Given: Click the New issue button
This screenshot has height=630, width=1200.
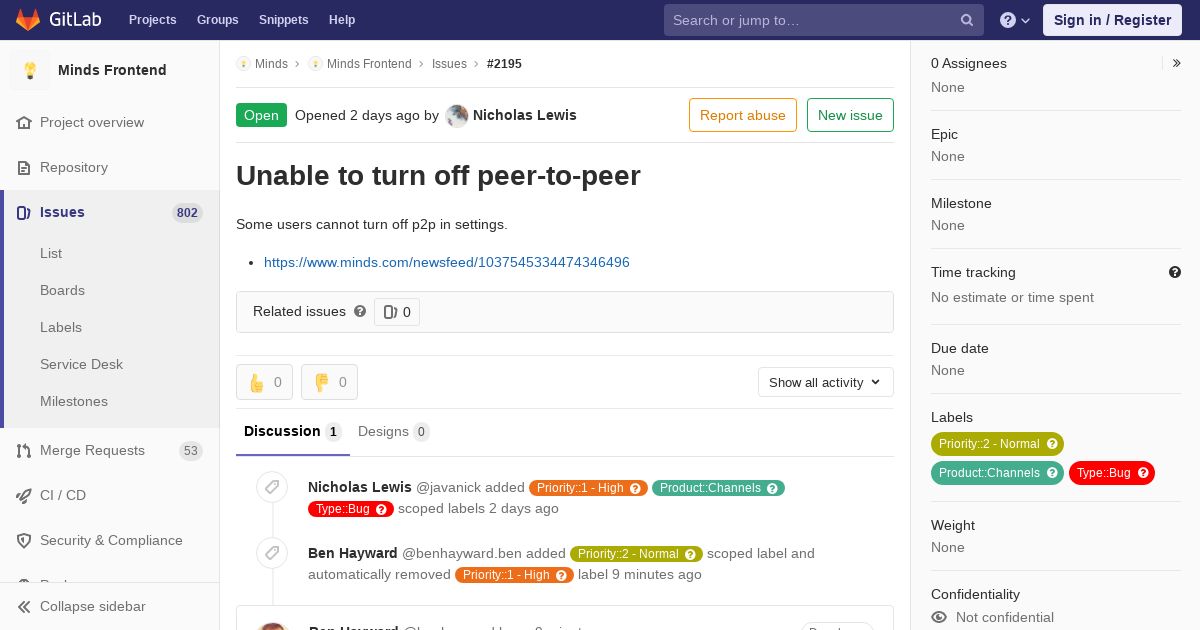Looking at the screenshot, I should coord(850,115).
